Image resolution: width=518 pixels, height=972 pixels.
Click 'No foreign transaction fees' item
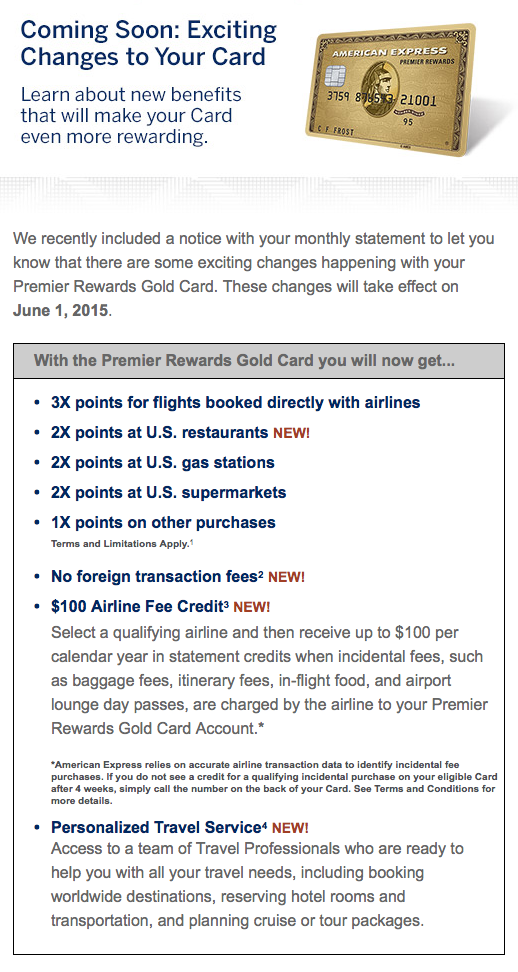pyautogui.click(x=157, y=577)
